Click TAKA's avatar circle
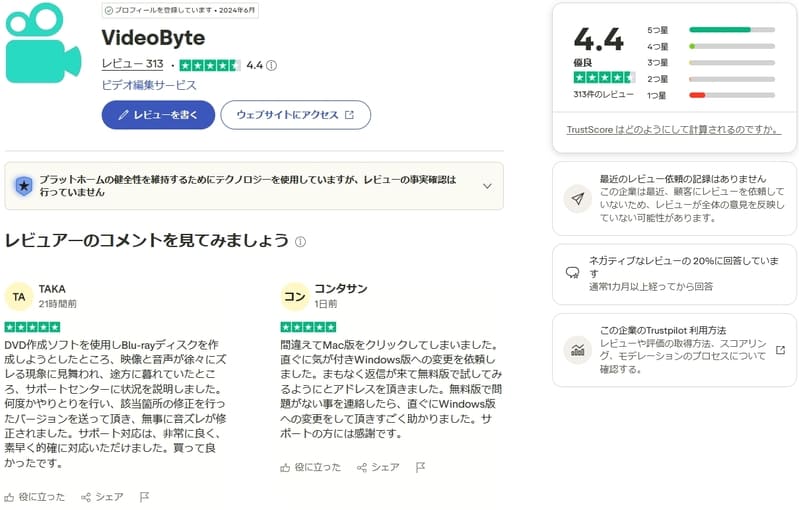Image resolution: width=799 pixels, height=510 pixels. point(19,297)
